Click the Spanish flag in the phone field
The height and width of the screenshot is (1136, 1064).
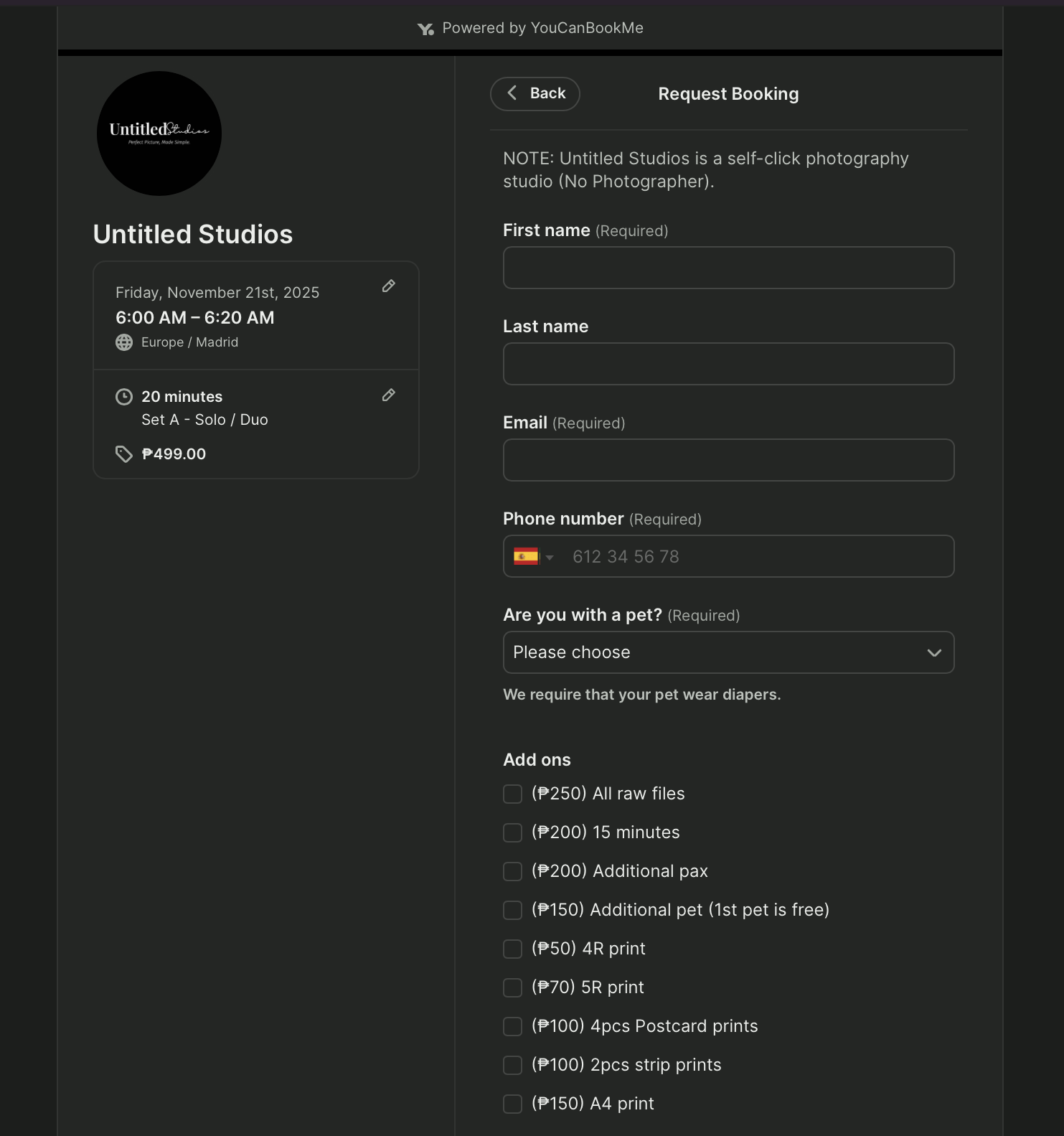coord(527,555)
